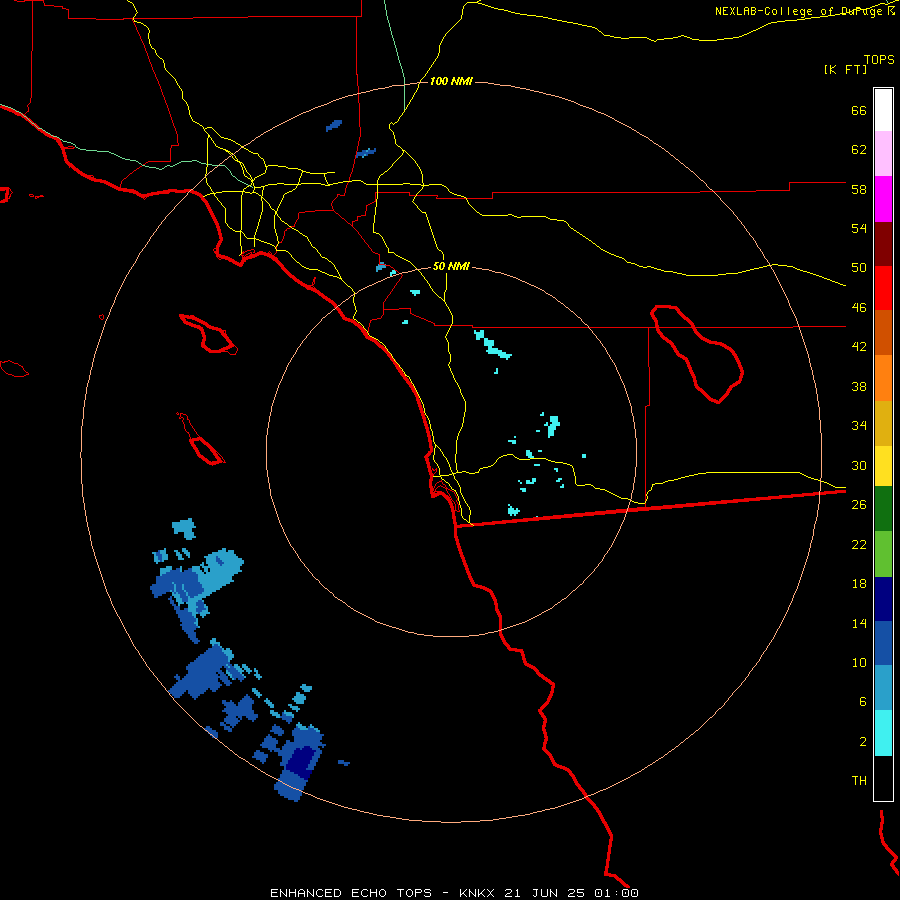900x900 pixels.
Task: Click the "26" legend value
Action: pyautogui.click(x=859, y=505)
